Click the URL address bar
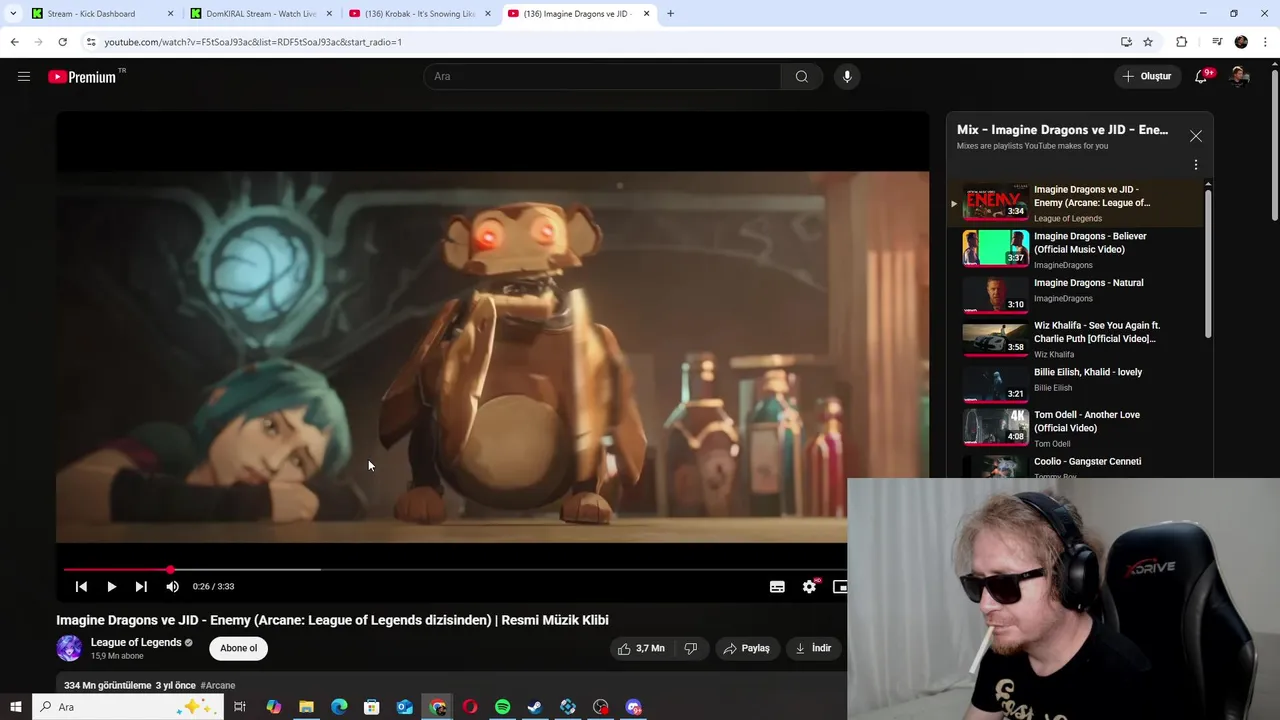This screenshot has height=720, width=1280. click(x=600, y=42)
